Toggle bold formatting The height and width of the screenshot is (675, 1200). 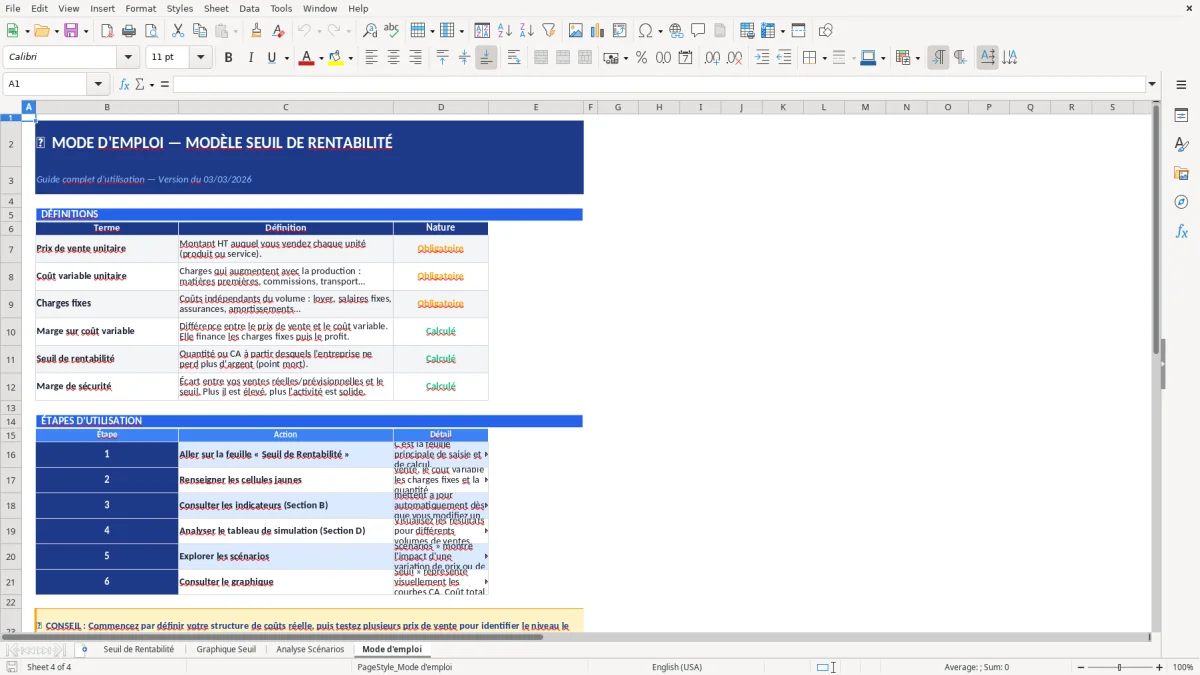point(228,57)
